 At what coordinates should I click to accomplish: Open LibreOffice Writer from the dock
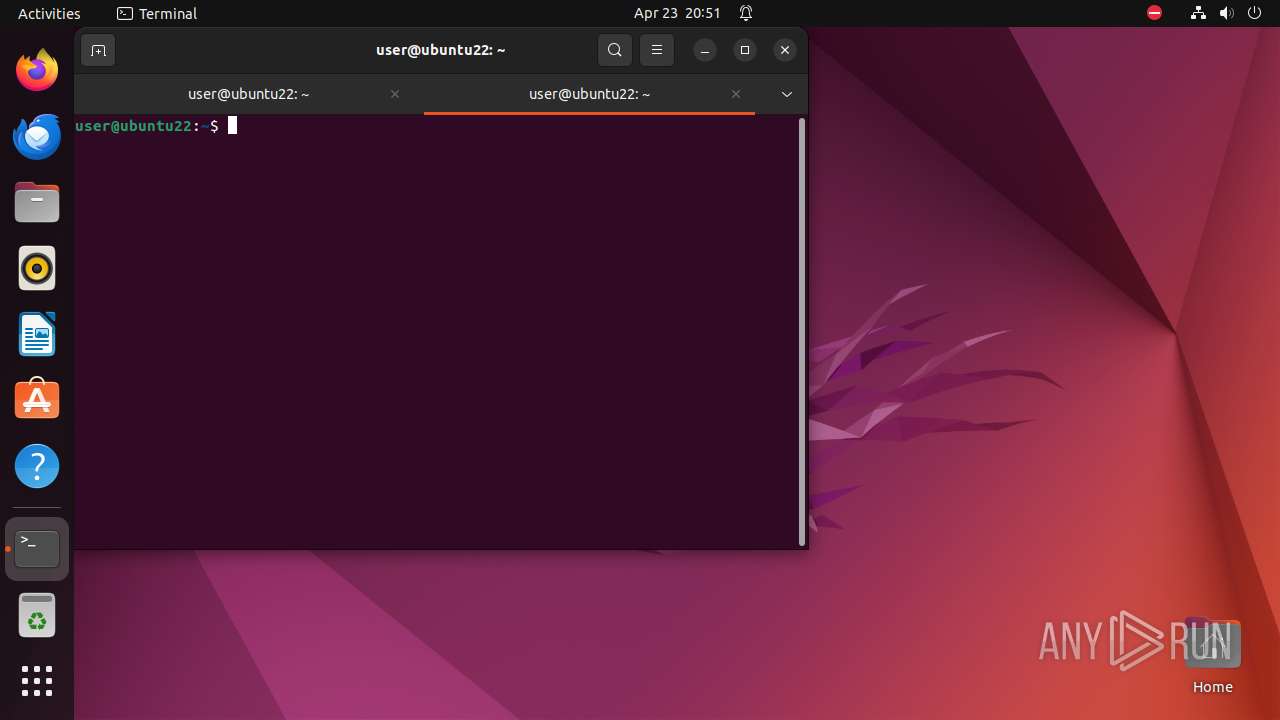click(x=37, y=334)
